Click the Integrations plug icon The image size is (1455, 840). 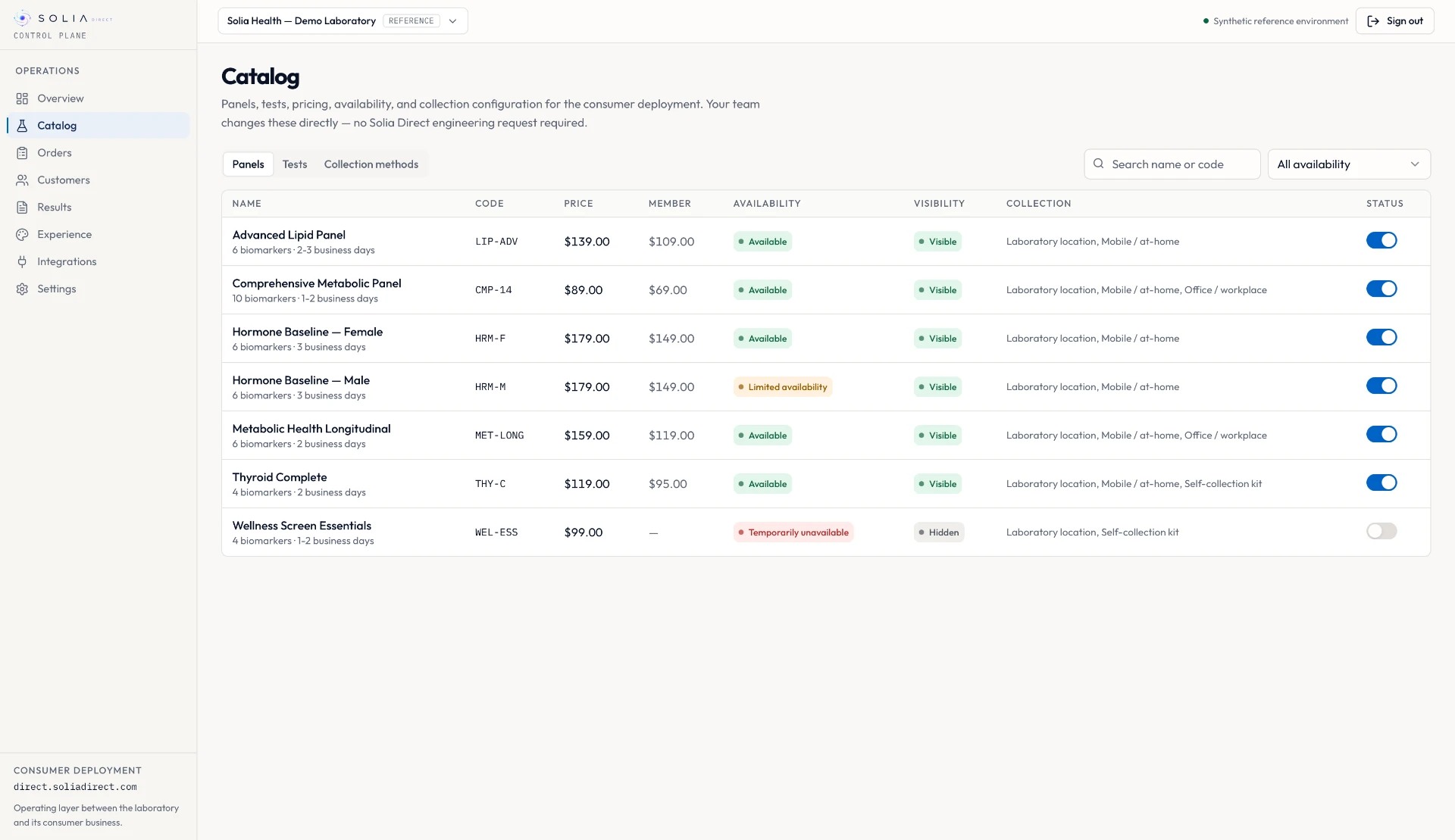pyautogui.click(x=22, y=262)
